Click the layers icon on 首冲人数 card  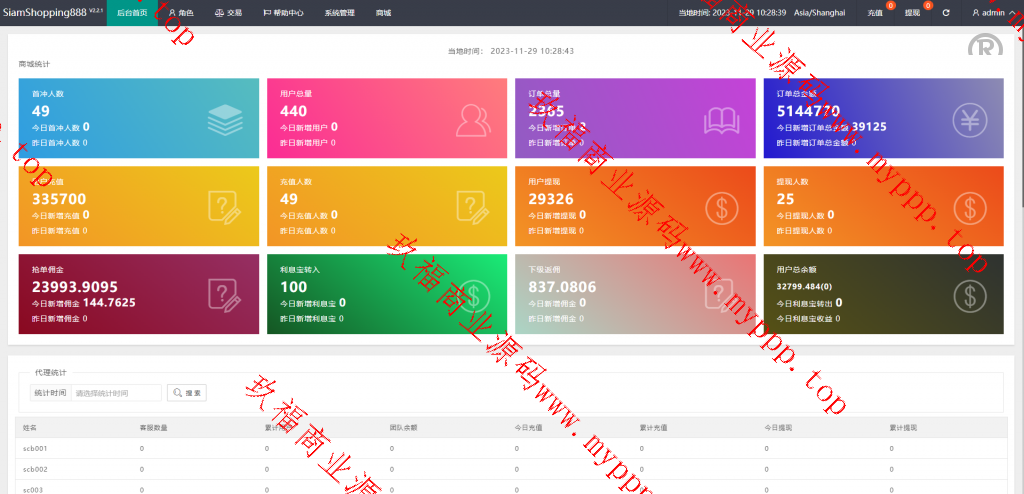pyautogui.click(x=225, y=120)
